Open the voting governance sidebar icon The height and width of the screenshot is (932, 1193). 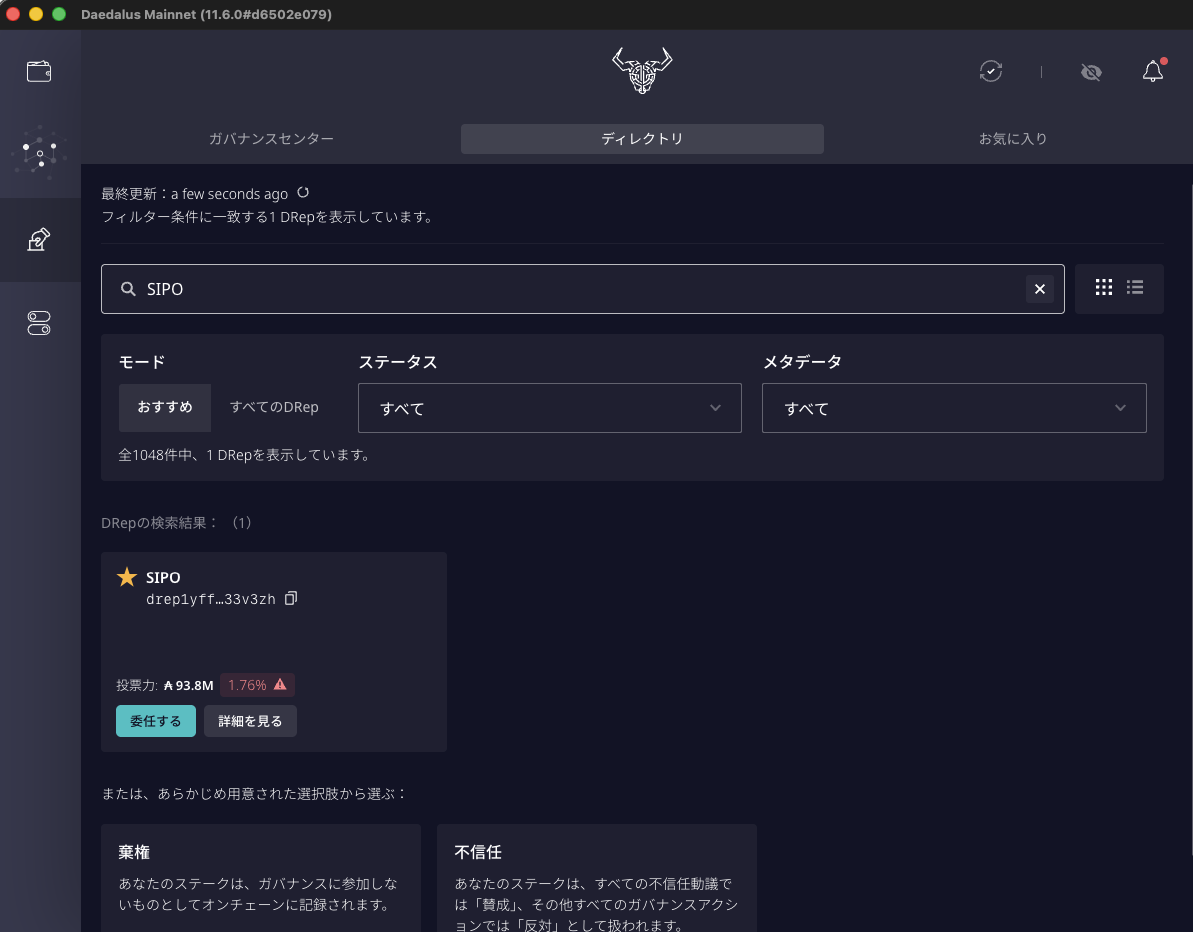39,240
